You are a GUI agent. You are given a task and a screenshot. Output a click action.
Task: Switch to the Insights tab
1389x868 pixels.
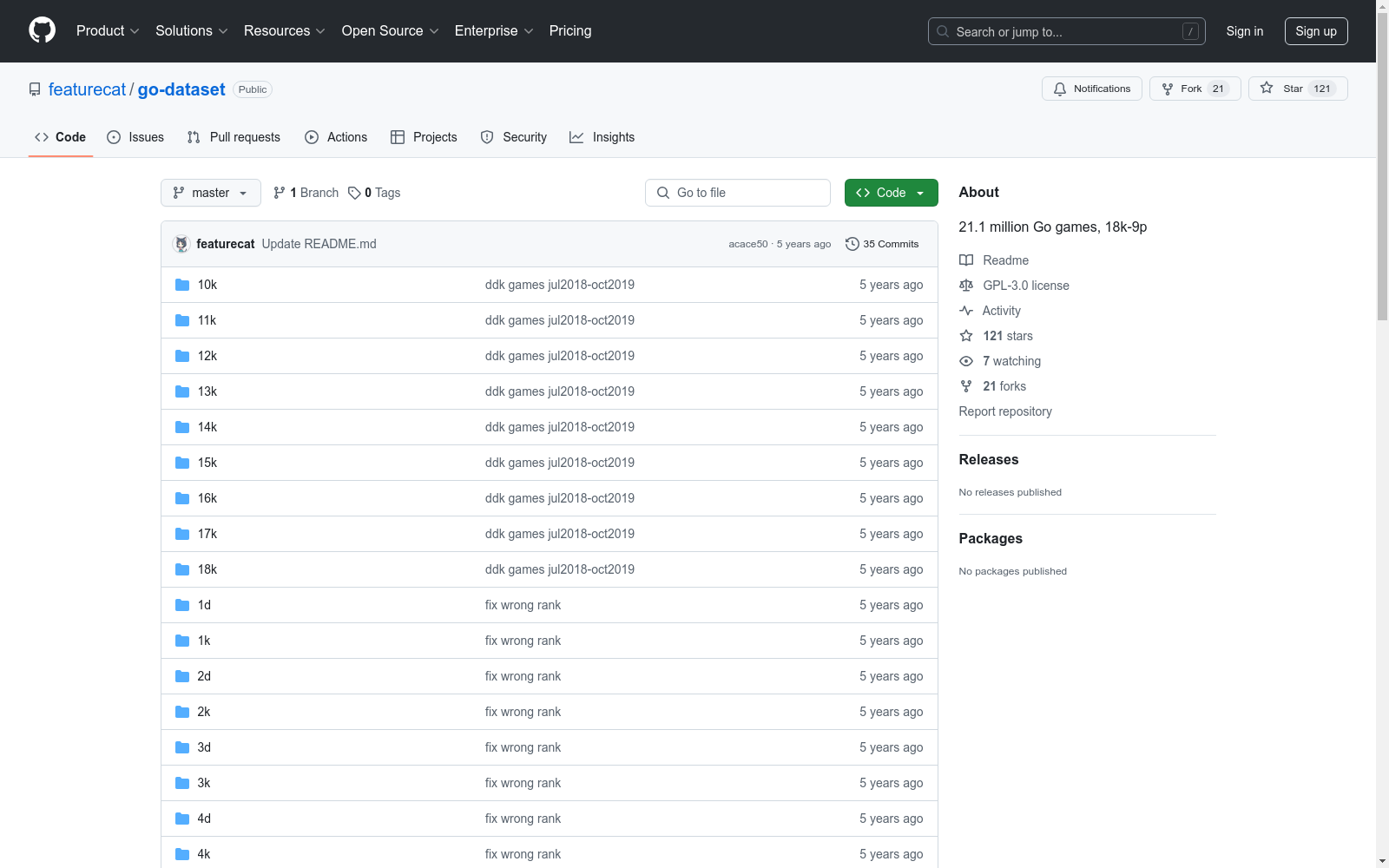[x=602, y=137]
